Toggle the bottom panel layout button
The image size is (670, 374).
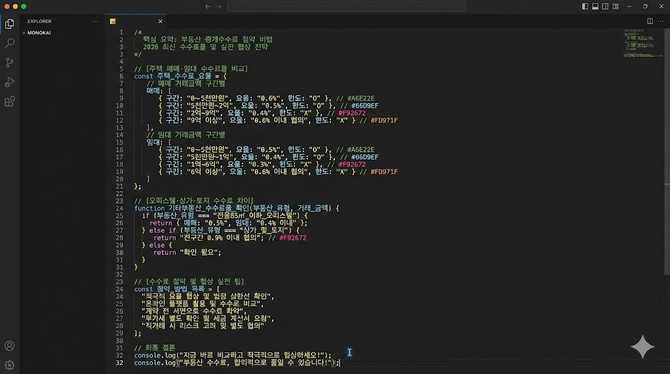click(595, 6)
